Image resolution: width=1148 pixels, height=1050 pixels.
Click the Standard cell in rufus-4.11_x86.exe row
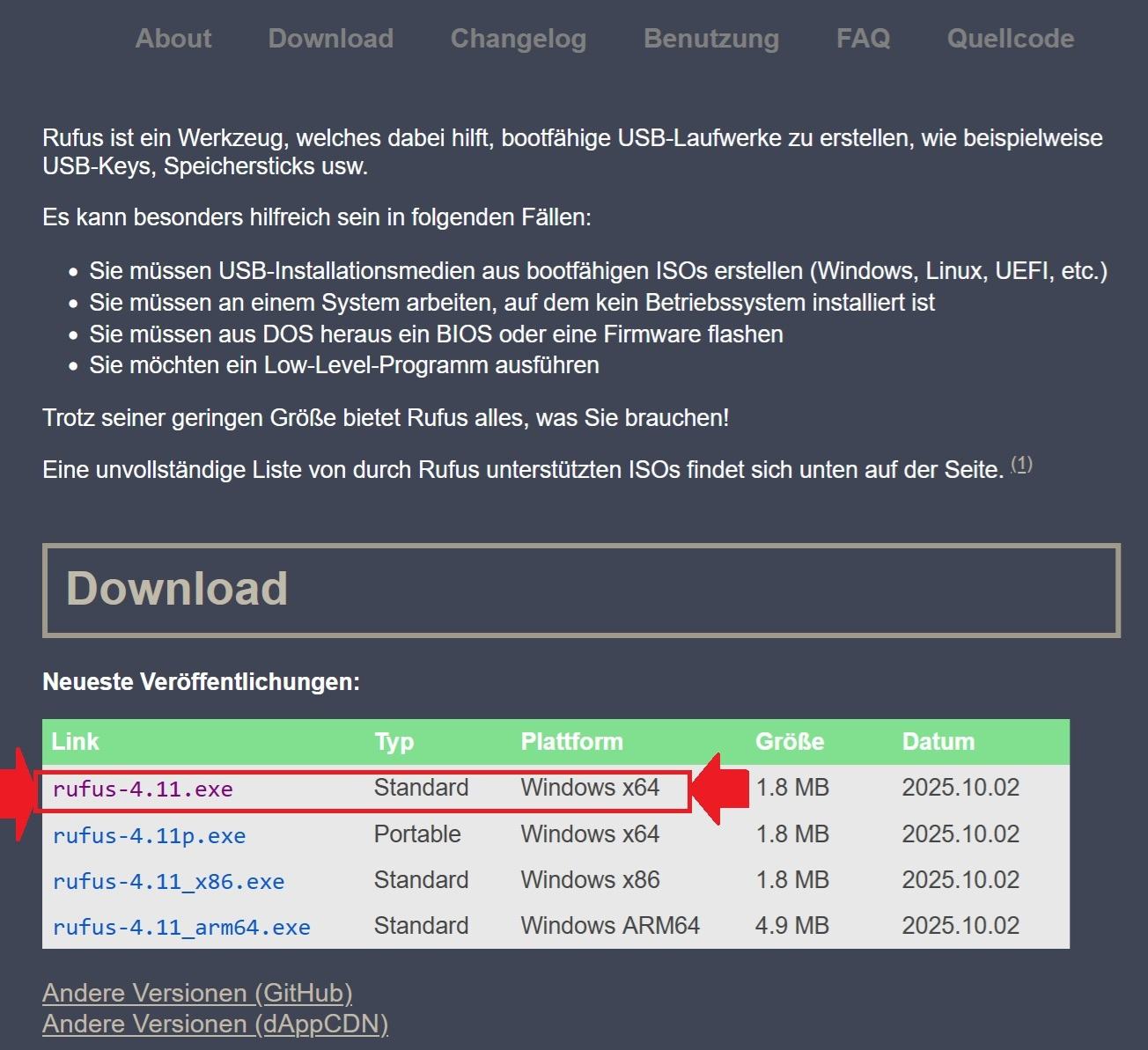(421, 880)
